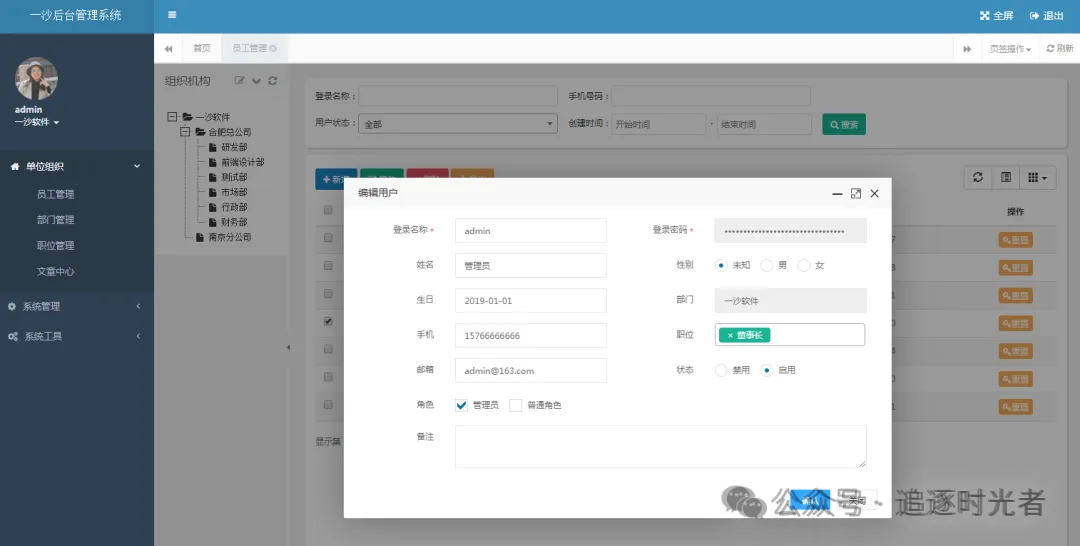Open 部门管理 in the sidebar
The image size is (1080, 546).
coord(55,220)
